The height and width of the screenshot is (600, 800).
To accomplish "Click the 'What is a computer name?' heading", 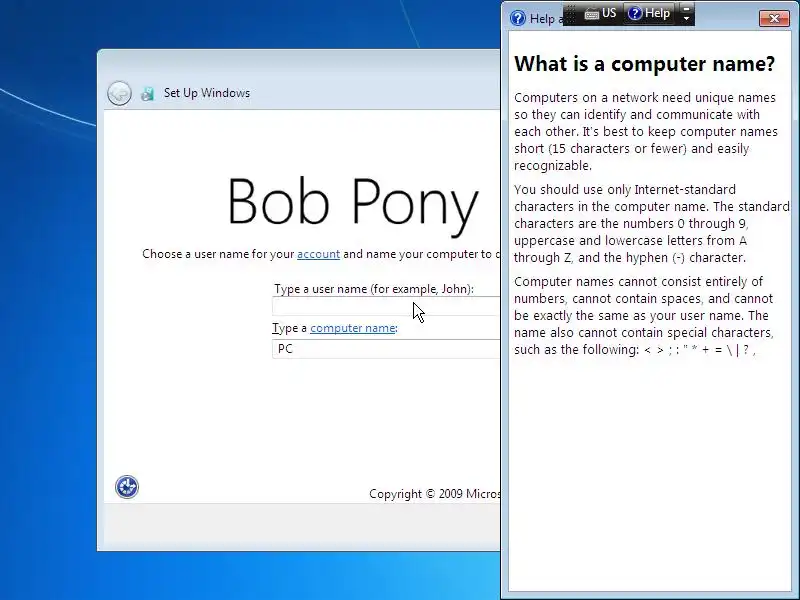I will click(644, 64).
